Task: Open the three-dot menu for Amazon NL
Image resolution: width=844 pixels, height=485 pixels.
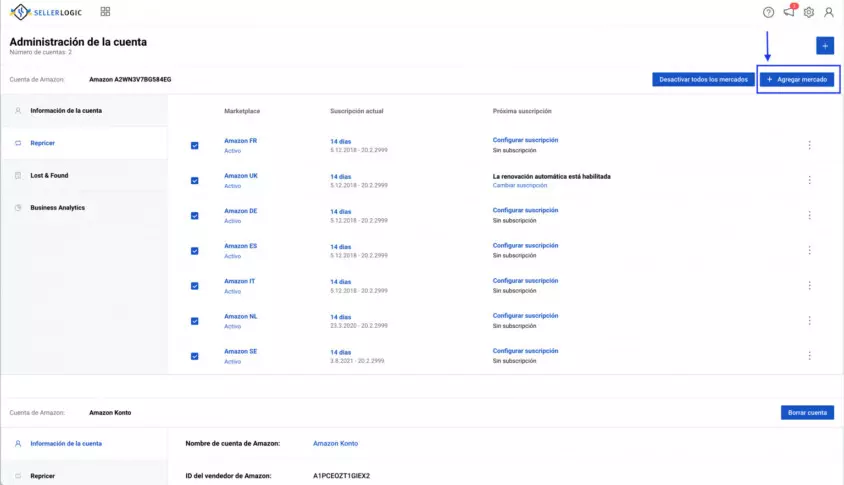Action: (809, 321)
